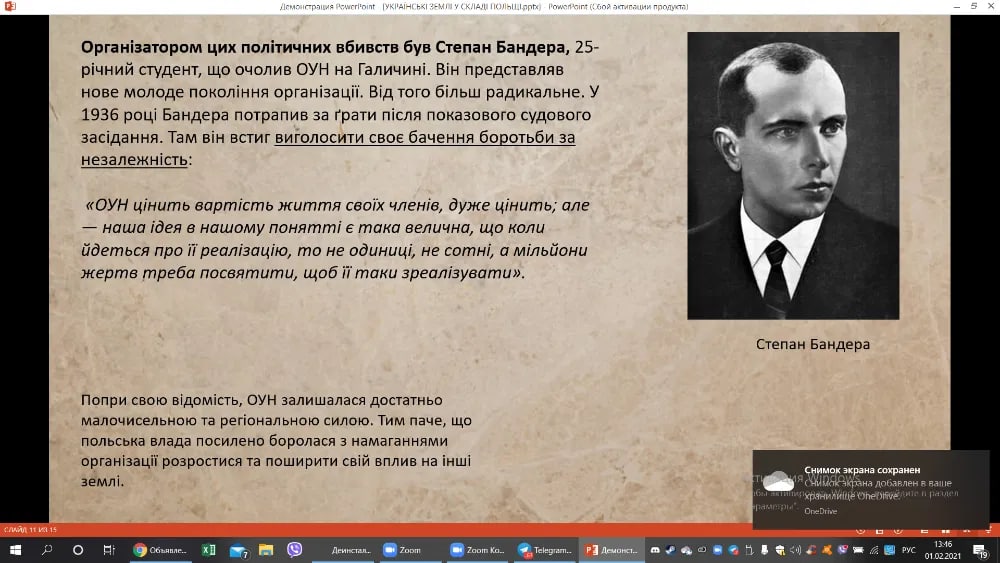Click caption 'Степан Бандера' under photo
The width and height of the screenshot is (1000, 563).
point(812,344)
